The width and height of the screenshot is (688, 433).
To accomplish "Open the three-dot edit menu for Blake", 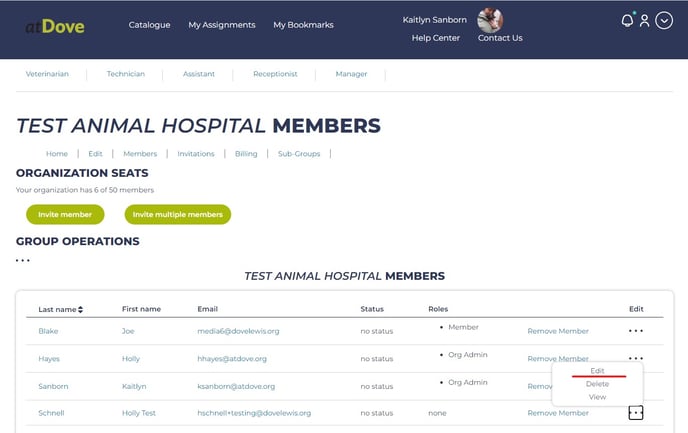I will [636, 331].
